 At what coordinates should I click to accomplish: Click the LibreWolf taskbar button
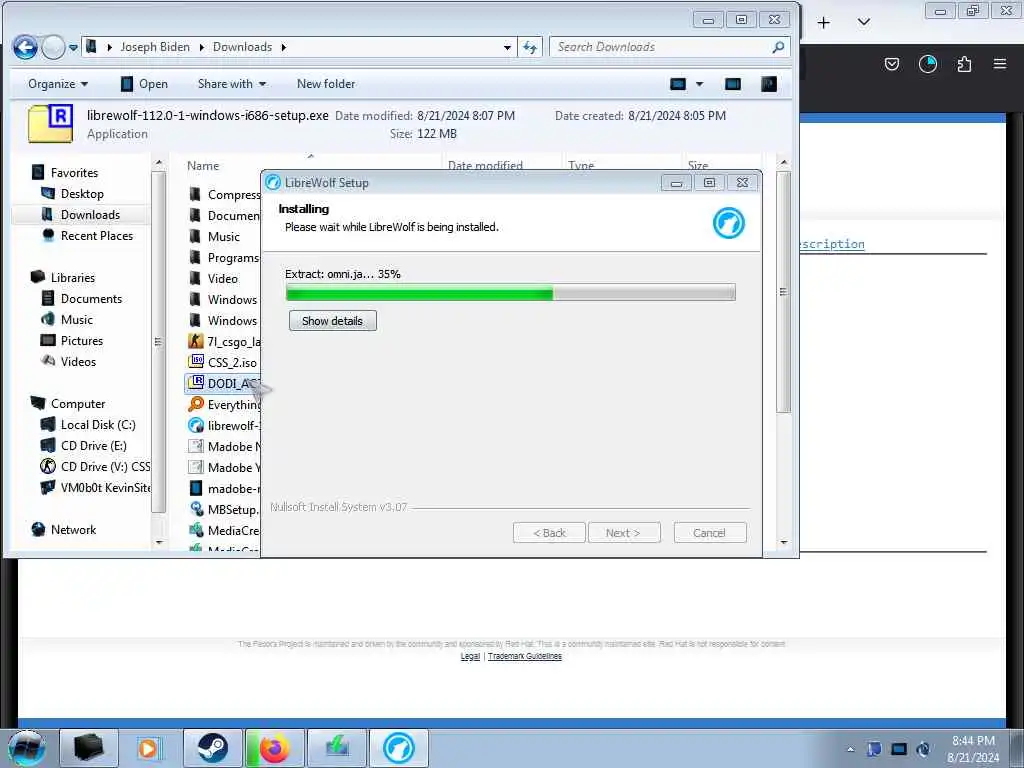(x=398, y=748)
